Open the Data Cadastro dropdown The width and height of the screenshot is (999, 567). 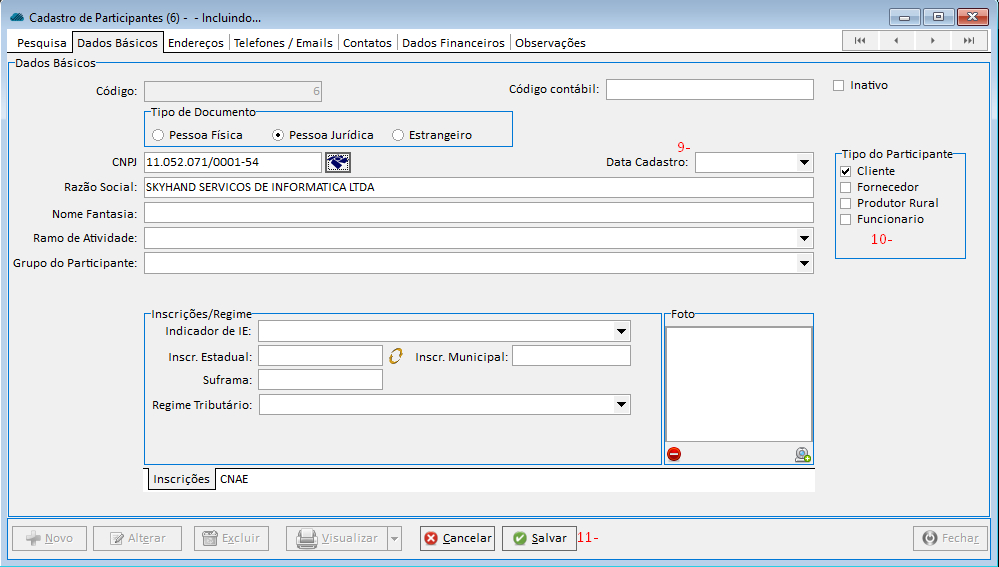(804, 162)
